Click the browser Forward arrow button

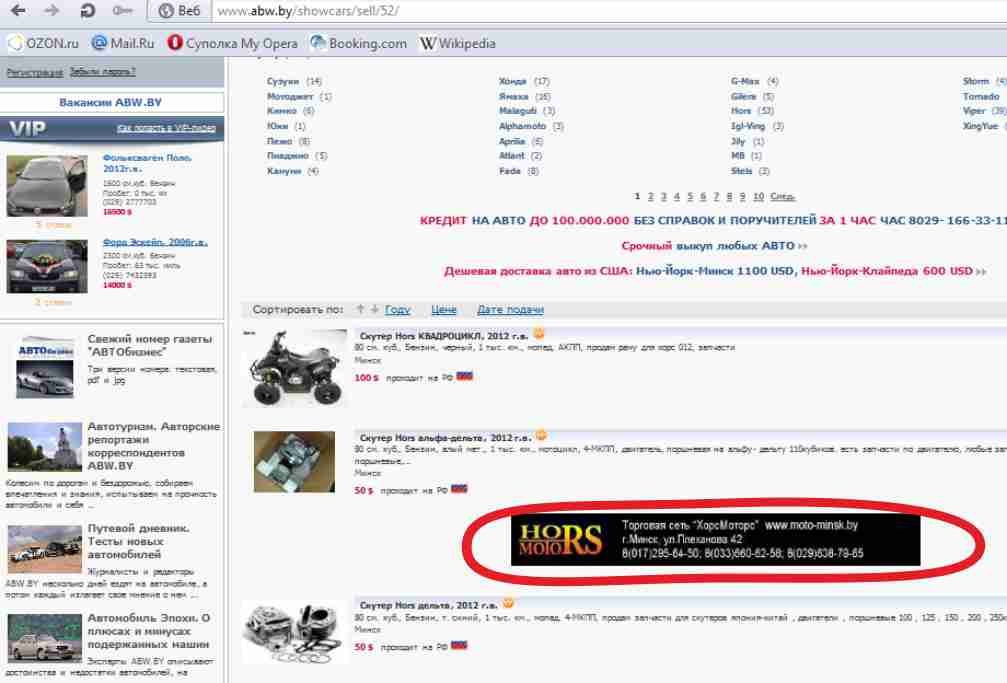[x=52, y=12]
